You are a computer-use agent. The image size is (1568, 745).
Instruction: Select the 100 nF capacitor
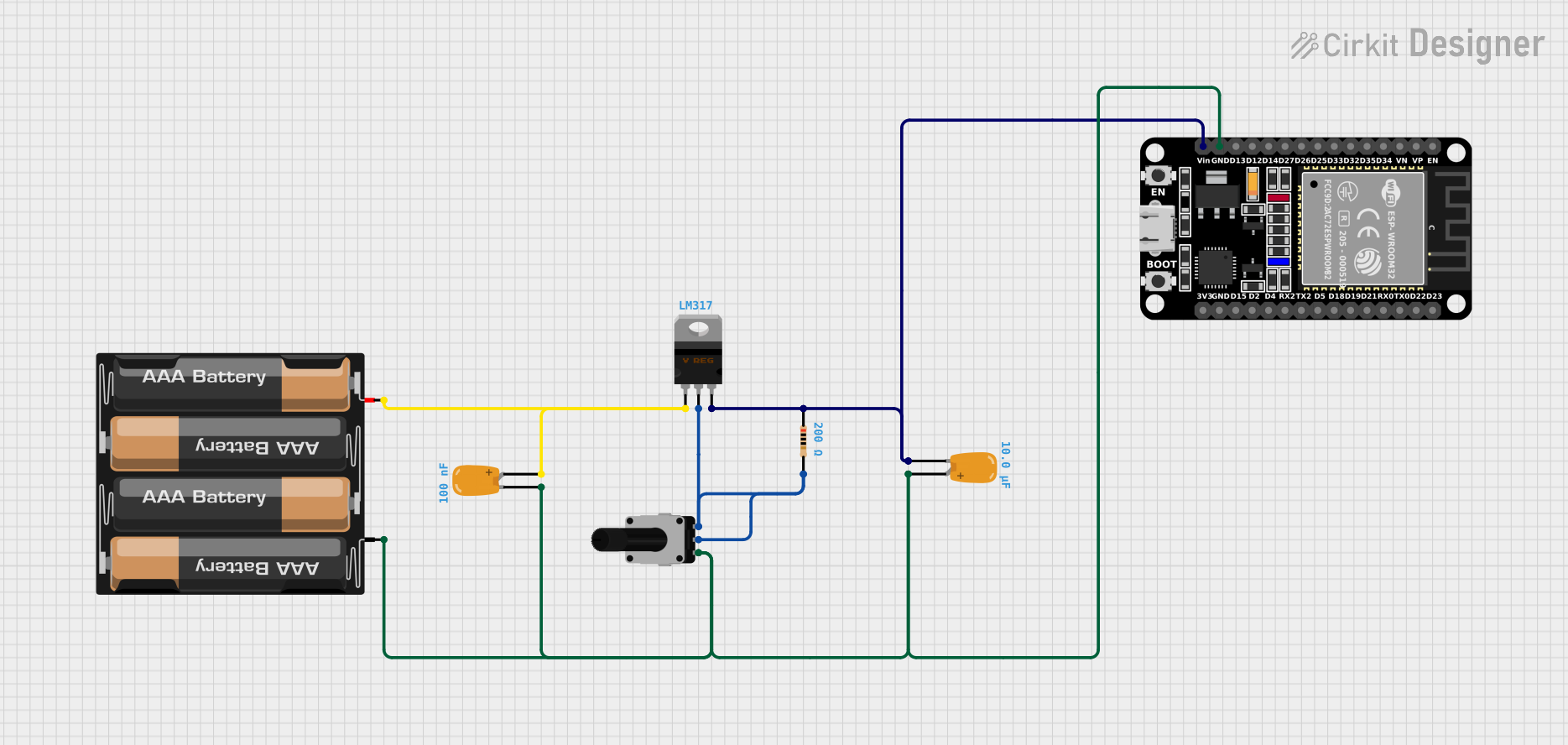pyautogui.click(x=476, y=481)
